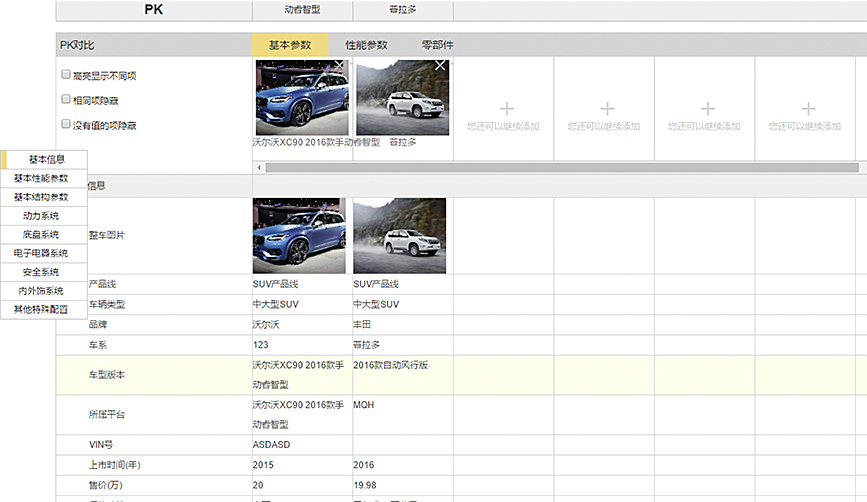Click the VIN号 row label
Viewport: 867px width, 502px height.
[101, 445]
